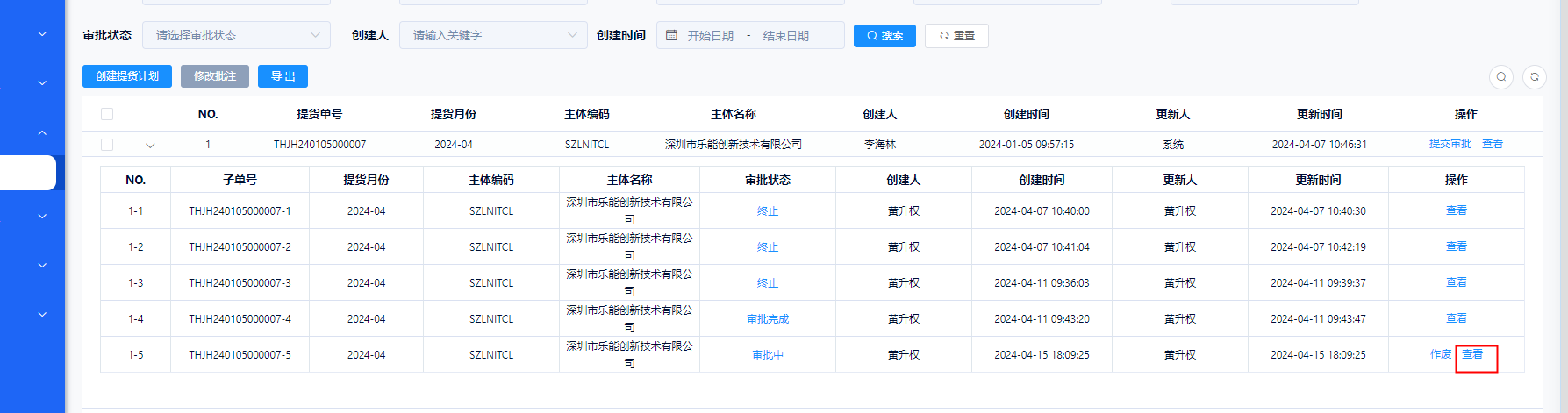The width and height of the screenshot is (1568, 413).
Task: Collapse the open sidebar menu via up chevron
Action: pos(42,132)
